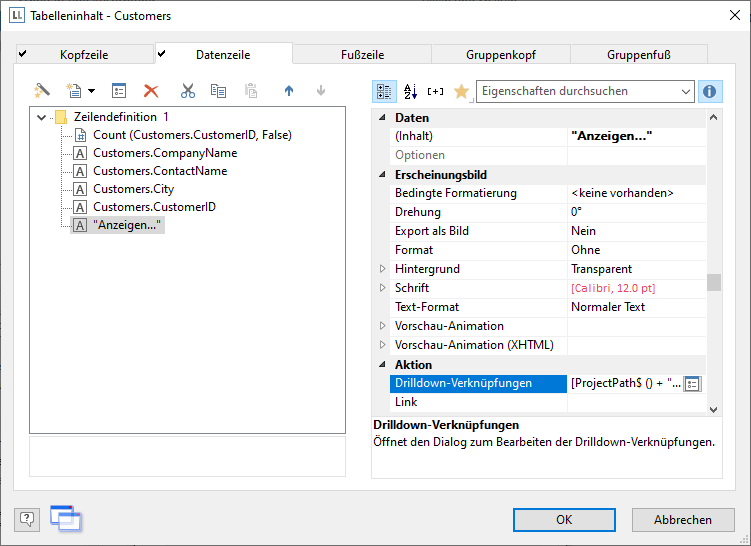Switch to the Fußzeile tab

(361, 55)
